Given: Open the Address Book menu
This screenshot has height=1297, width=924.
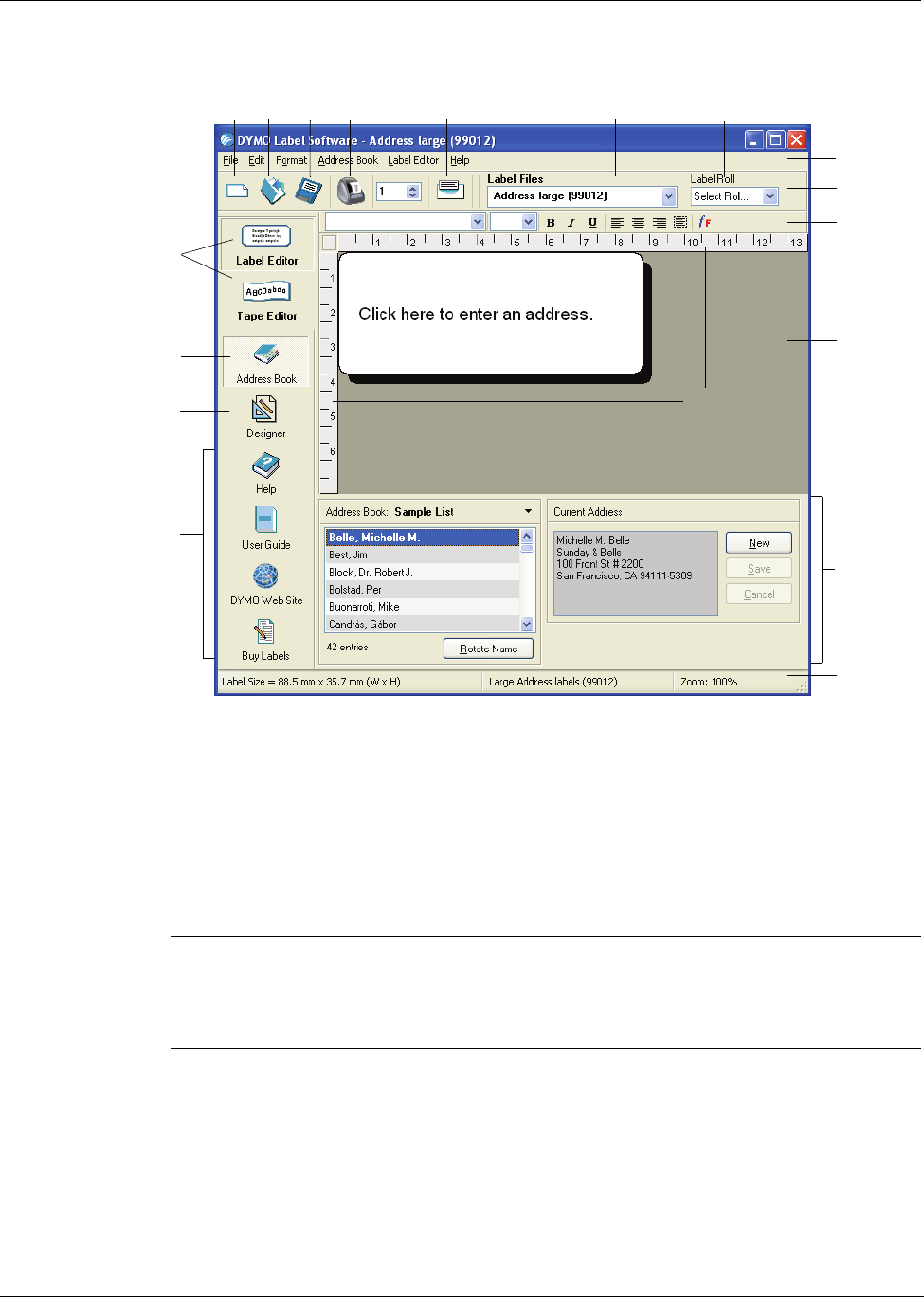Looking at the screenshot, I should tap(348, 161).
